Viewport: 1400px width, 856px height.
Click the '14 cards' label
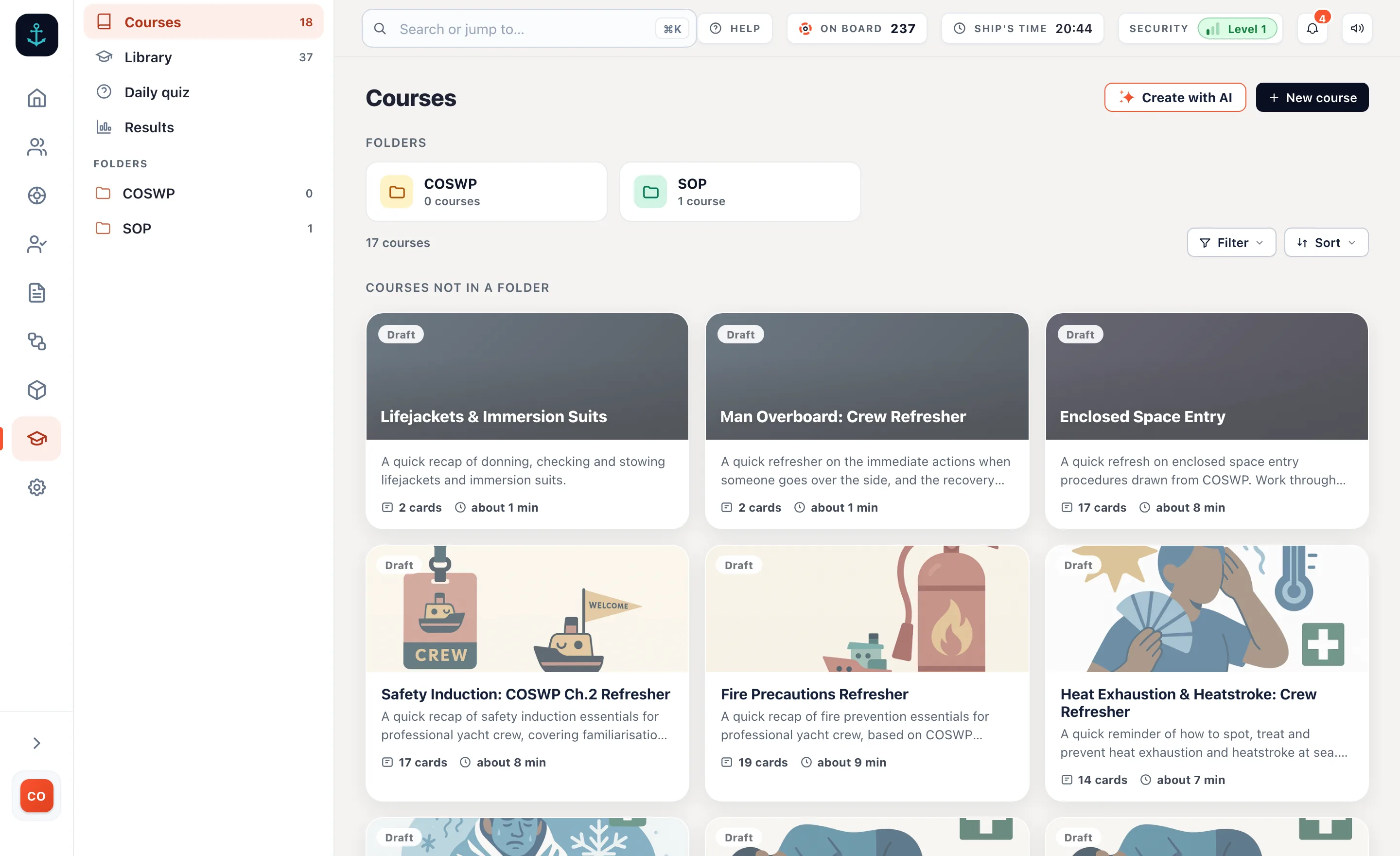pyautogui.click(x=1102, y=780)
